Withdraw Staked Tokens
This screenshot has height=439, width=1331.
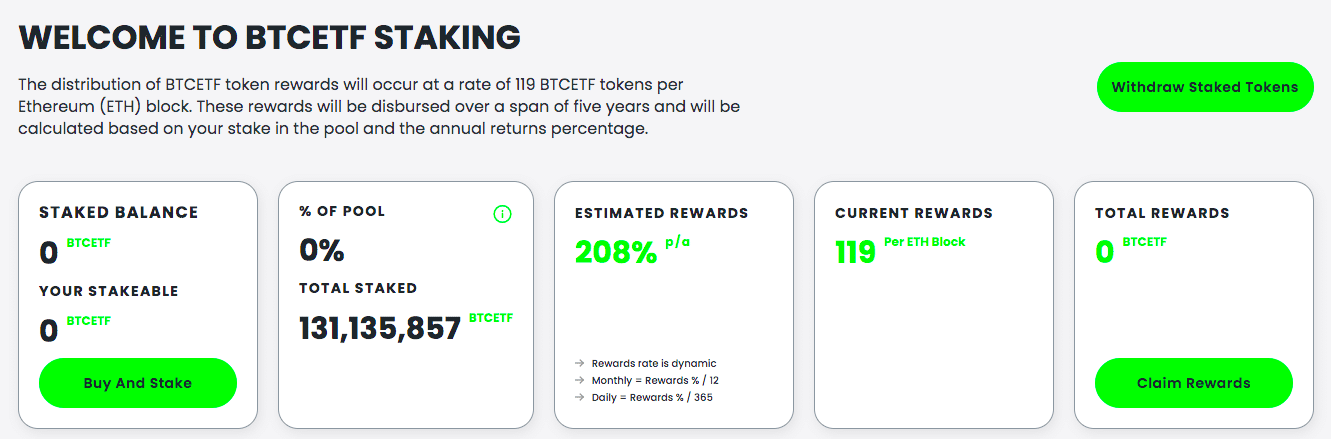coord(1205,87)
